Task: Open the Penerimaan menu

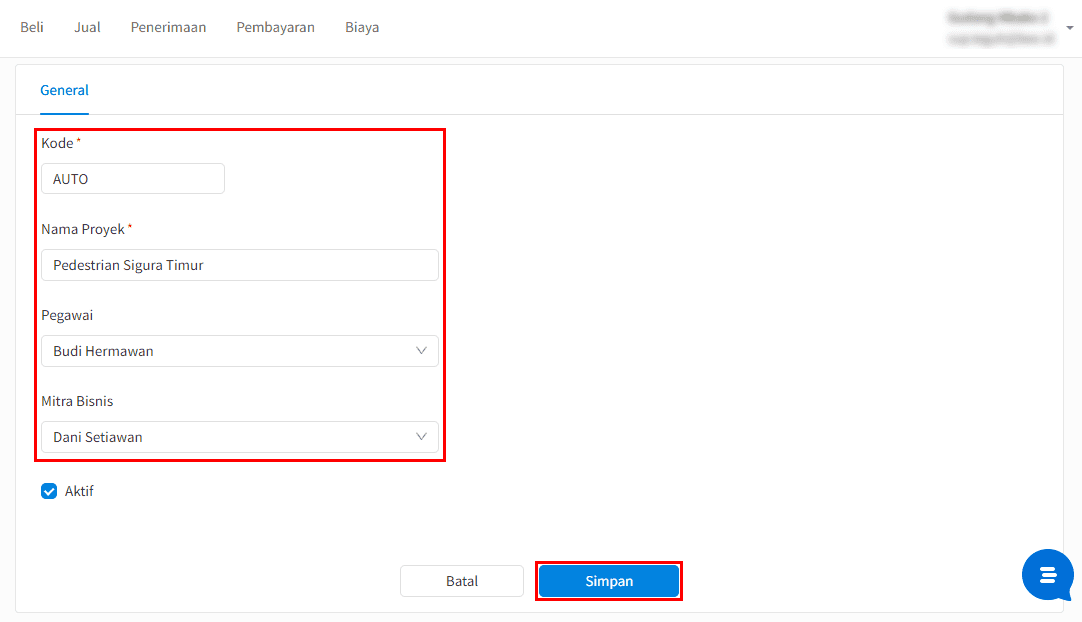Action: (x=168, y=27)
